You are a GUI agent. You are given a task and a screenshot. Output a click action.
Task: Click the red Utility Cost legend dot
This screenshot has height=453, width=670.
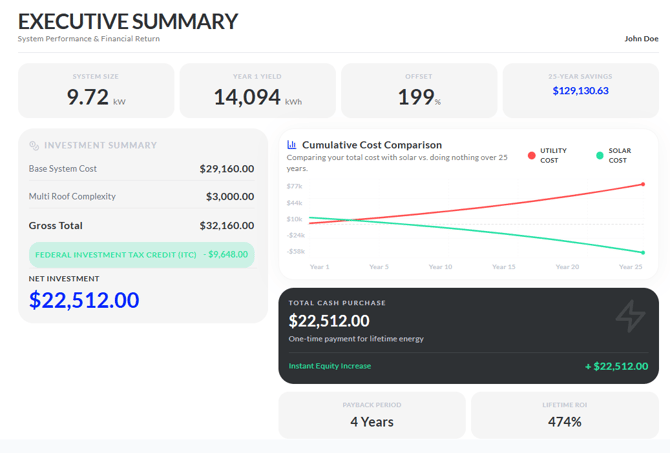(x=531, y=156)
